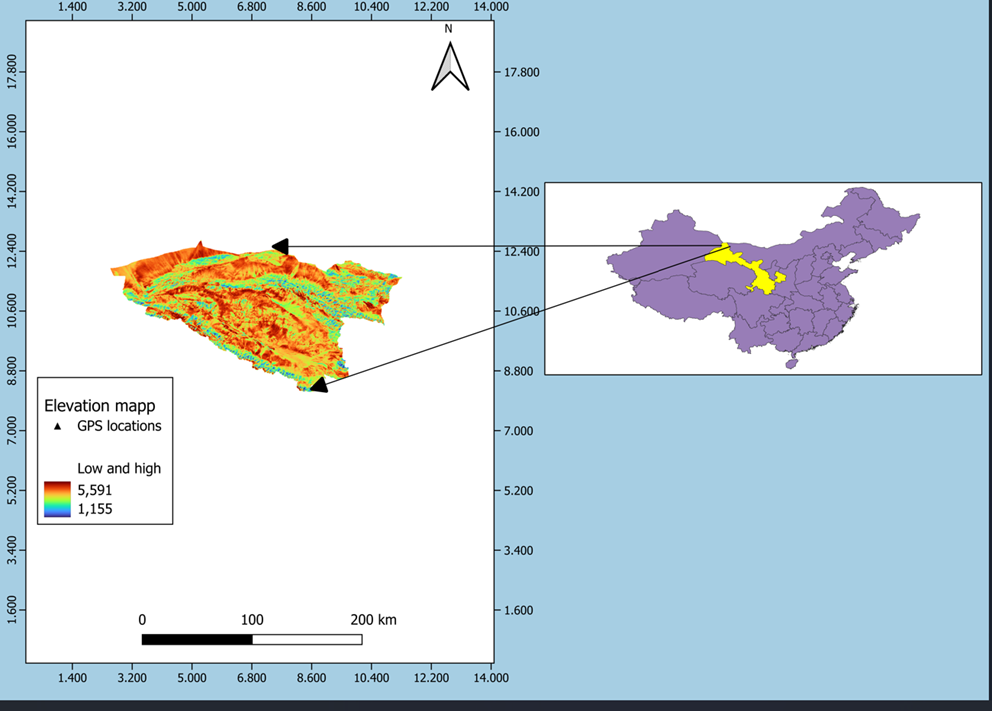Select the white segment of the scale bar
The width and height of the screenshot is (992, 711).
tap(307, 639)
